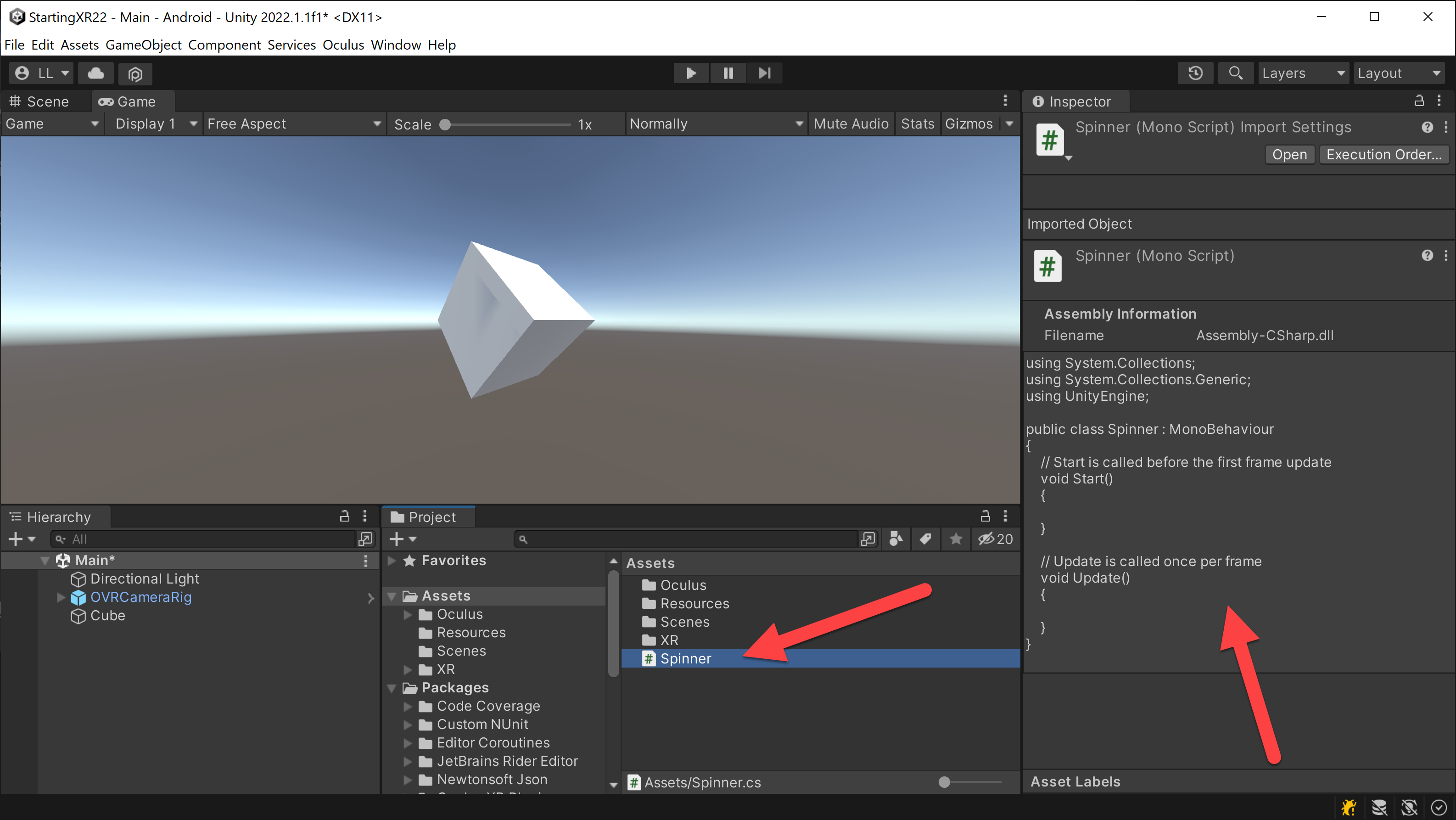The height and width of the screenshot is (820, 1456).
Task: Open the Undo History icon
Action: (1195, 73)
